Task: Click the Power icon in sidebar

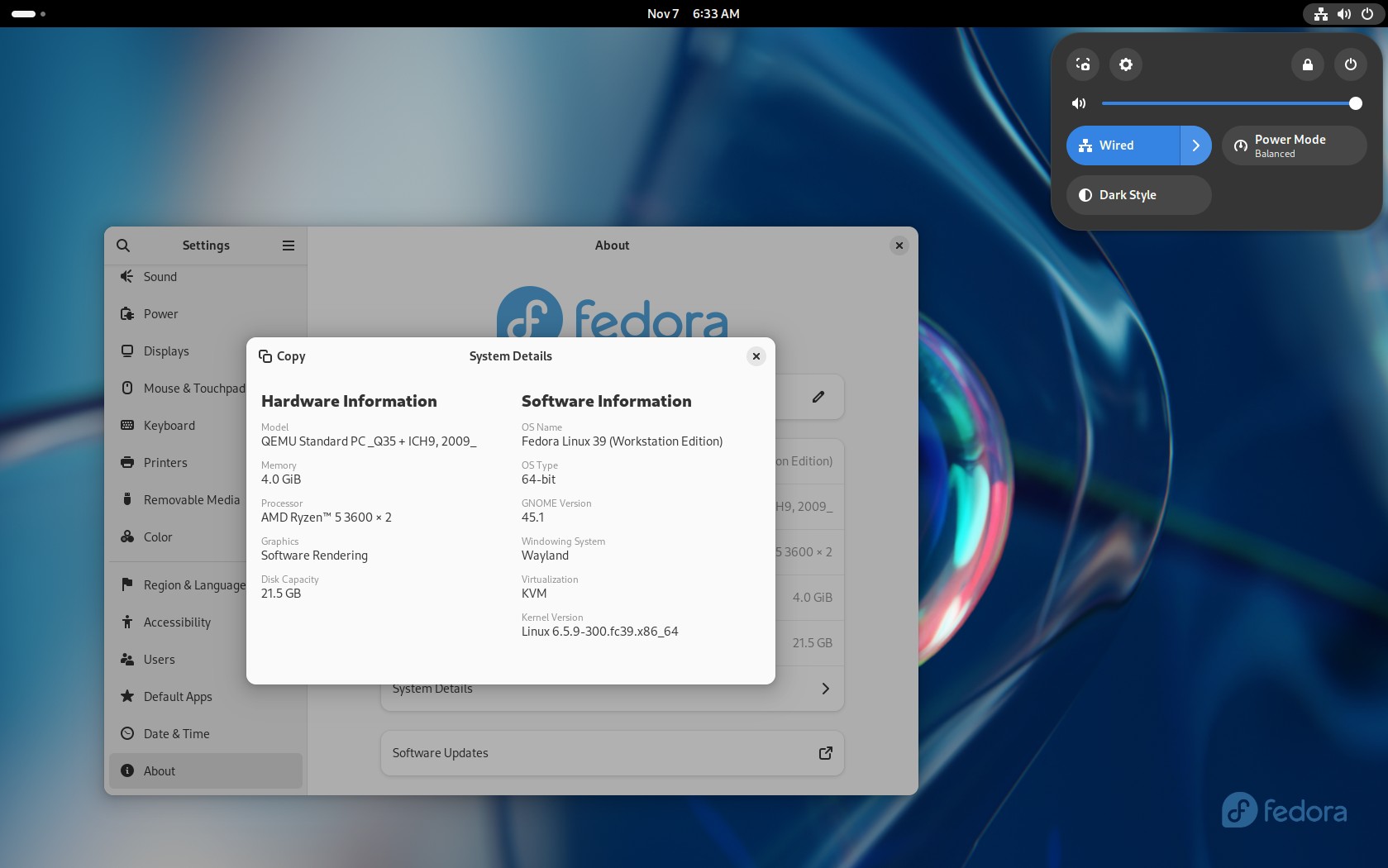Action: (126, 313)
